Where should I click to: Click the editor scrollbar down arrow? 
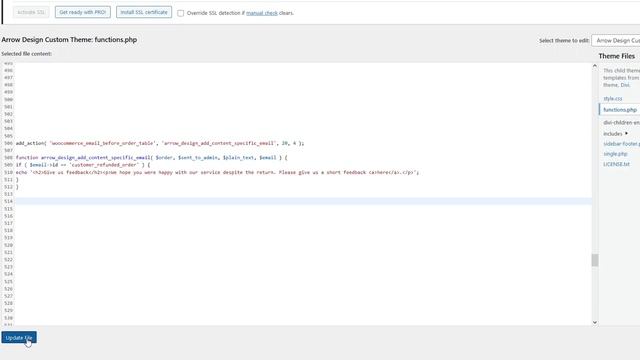595,322
